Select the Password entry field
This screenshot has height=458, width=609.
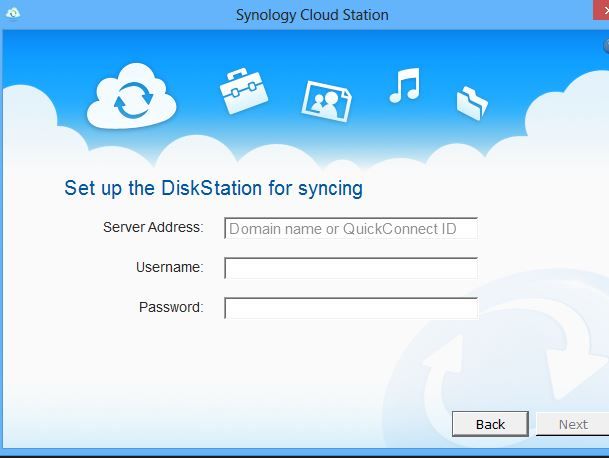351,308
